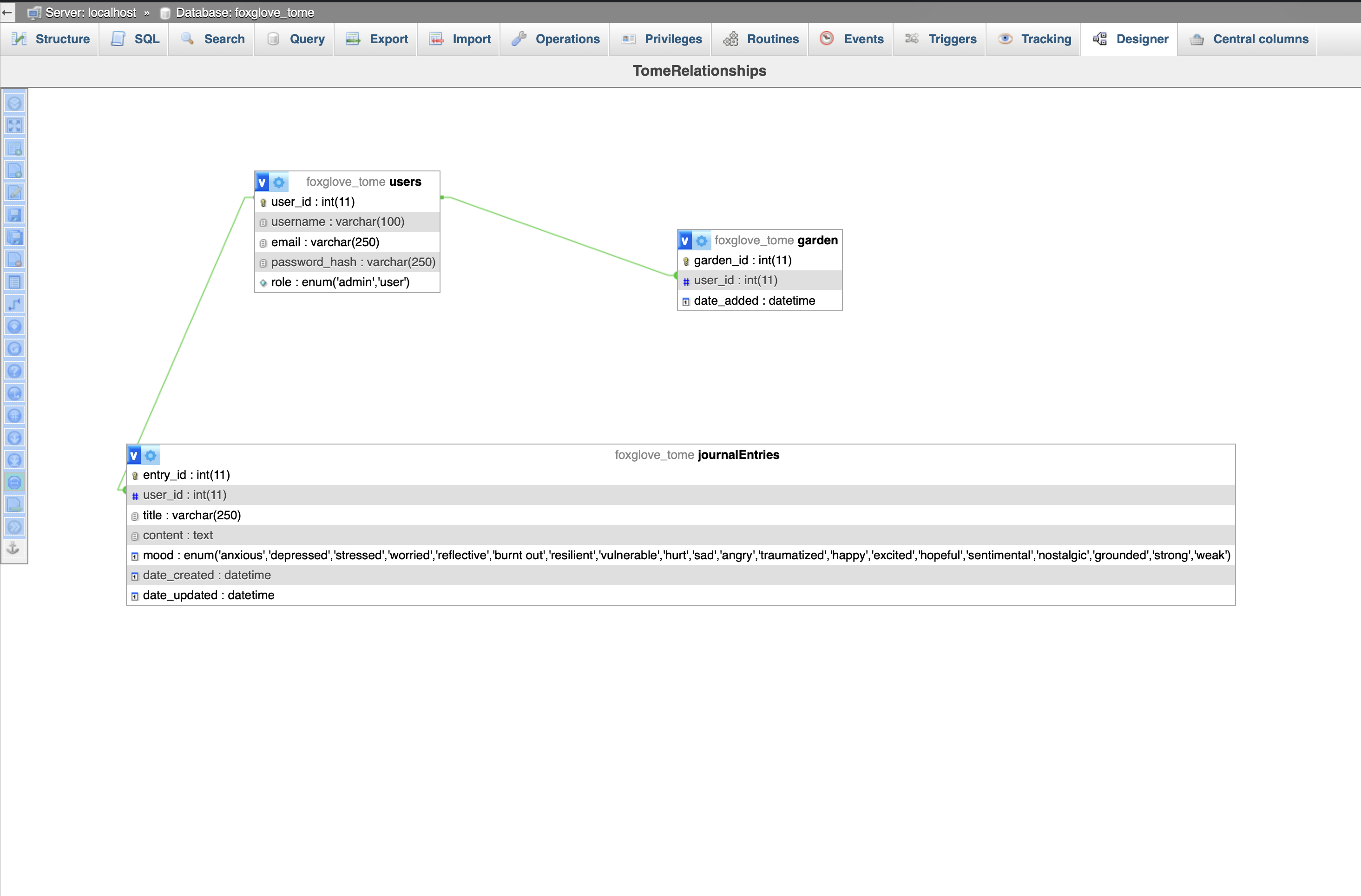Collapse the users table with its V button
Screen dimensions: 1361x896
tap(262, 182)
